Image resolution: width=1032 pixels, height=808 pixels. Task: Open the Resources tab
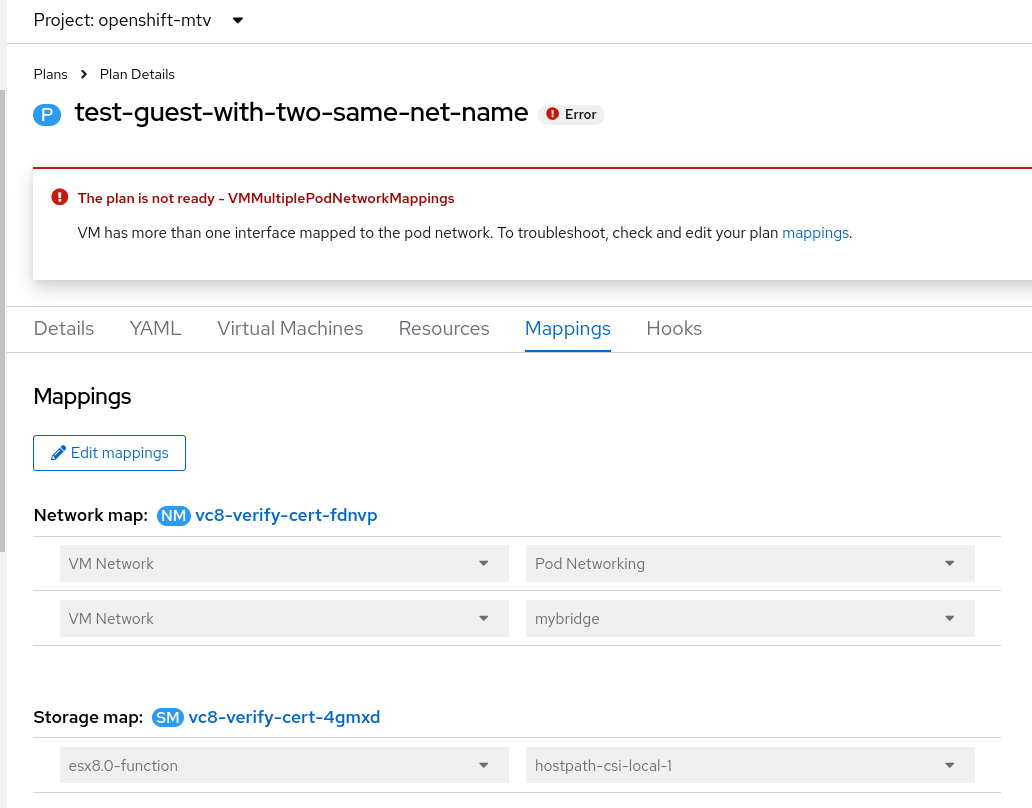[444, 328]
